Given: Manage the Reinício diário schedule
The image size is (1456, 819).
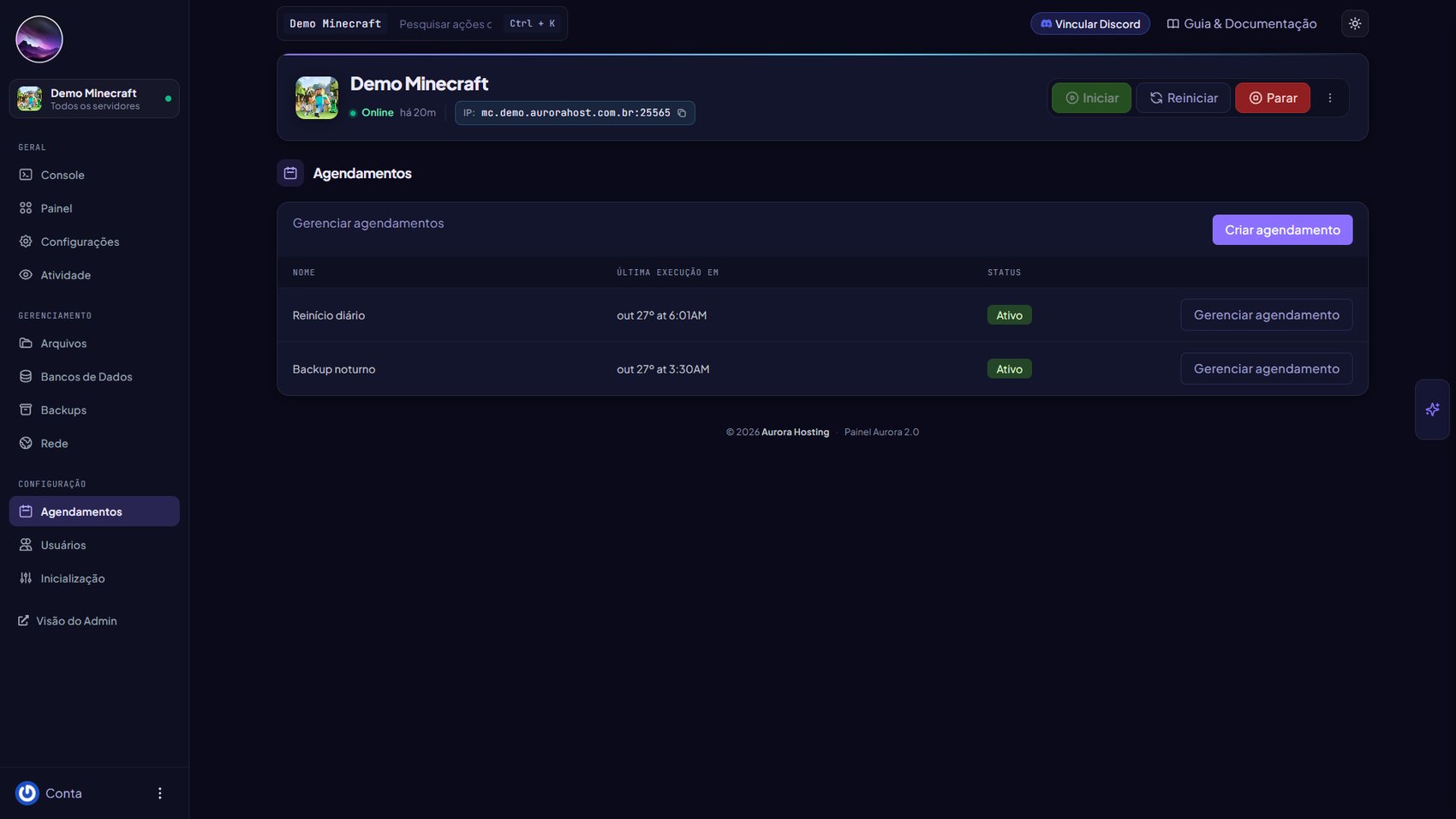Looking at the screenshot, I should (1266, 315).
